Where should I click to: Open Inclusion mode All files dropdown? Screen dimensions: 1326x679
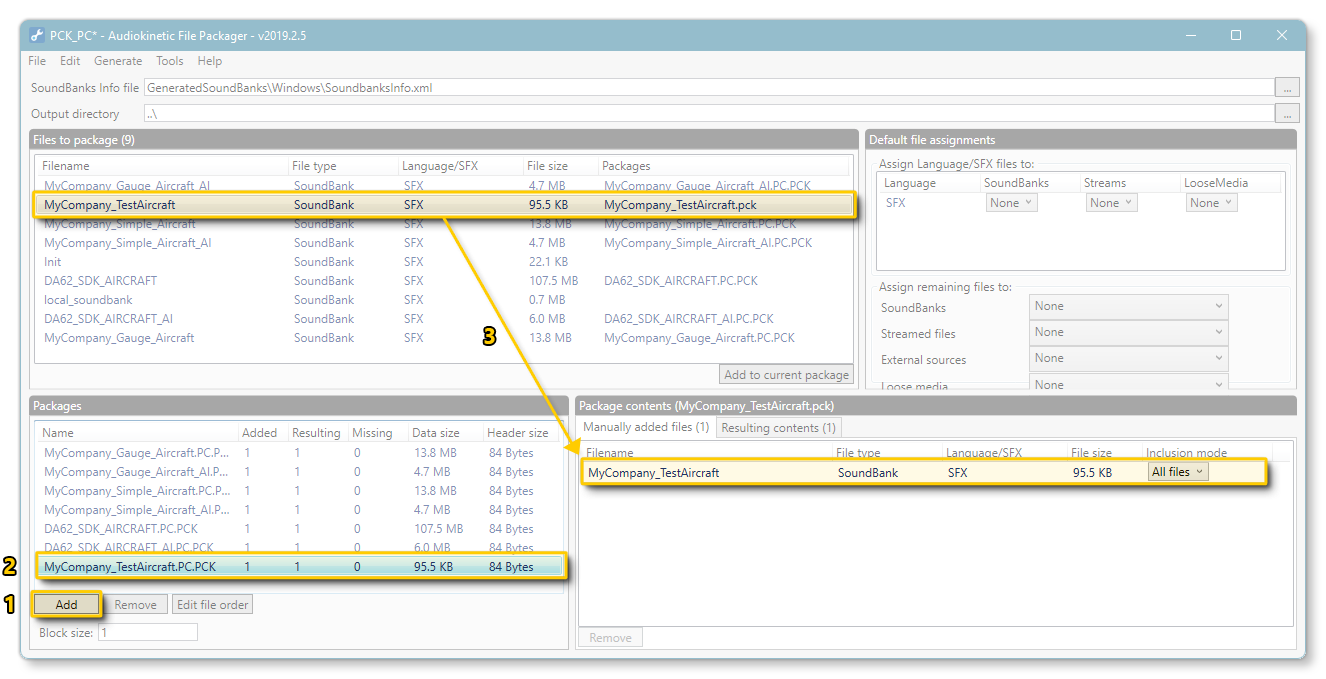(1177, 472)
